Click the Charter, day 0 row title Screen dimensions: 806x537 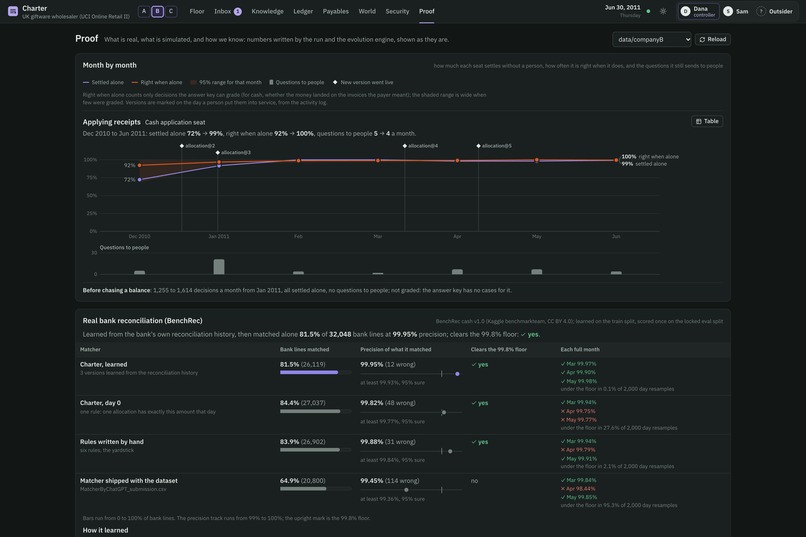pos(100,403)
